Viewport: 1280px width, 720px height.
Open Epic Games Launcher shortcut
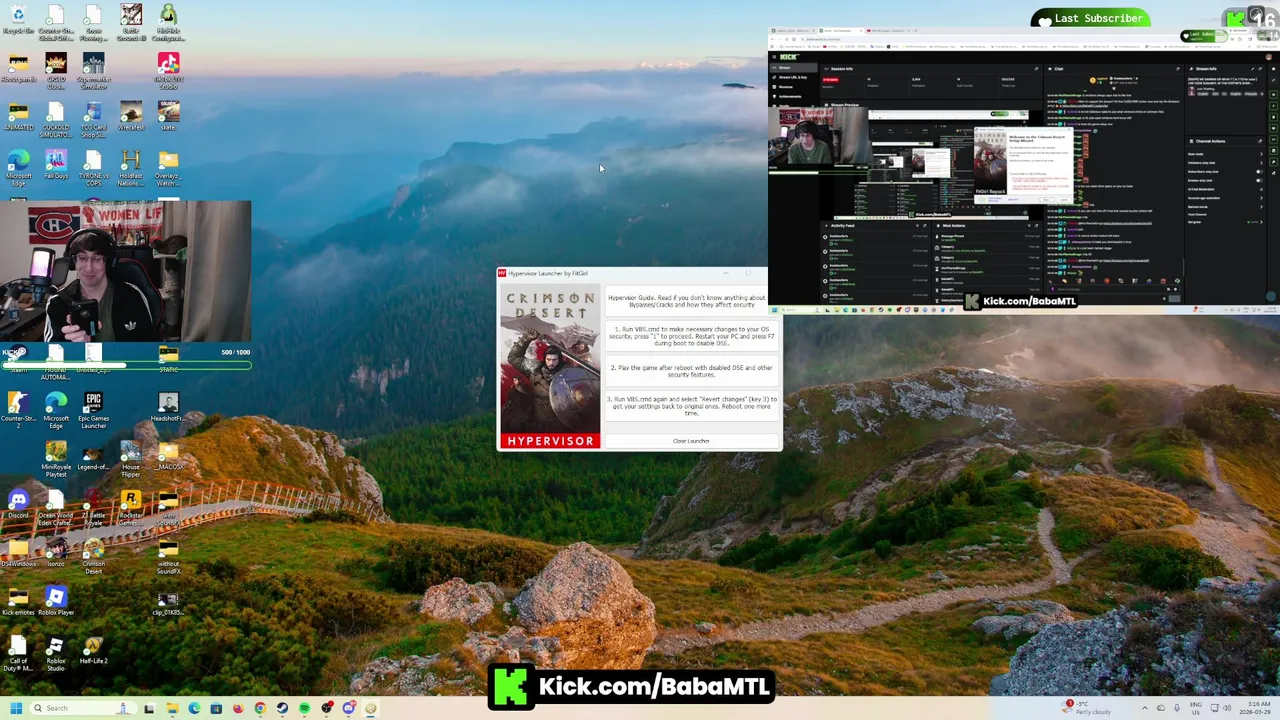coord(93,409)
